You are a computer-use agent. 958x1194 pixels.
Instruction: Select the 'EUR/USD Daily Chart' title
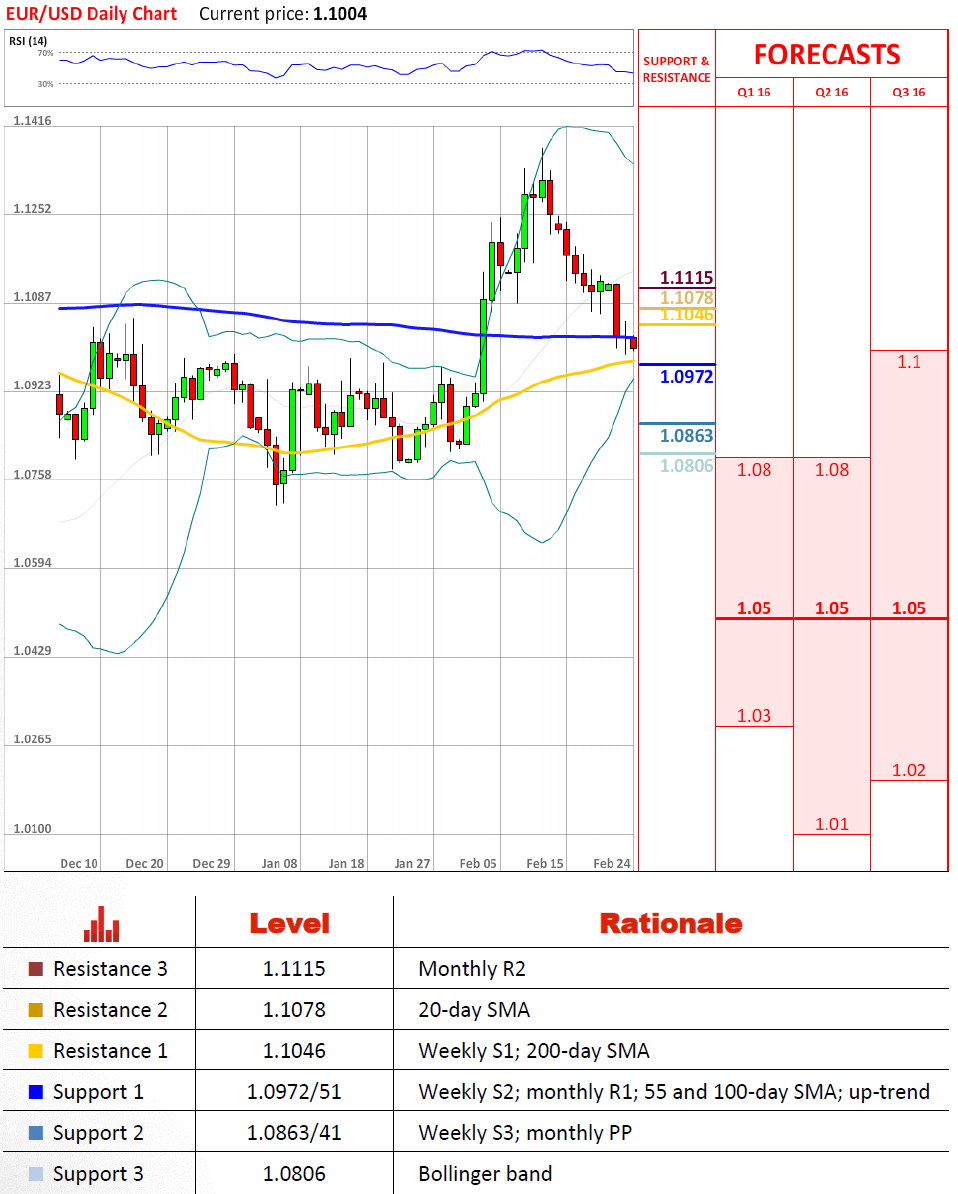[x=91, y=14]
